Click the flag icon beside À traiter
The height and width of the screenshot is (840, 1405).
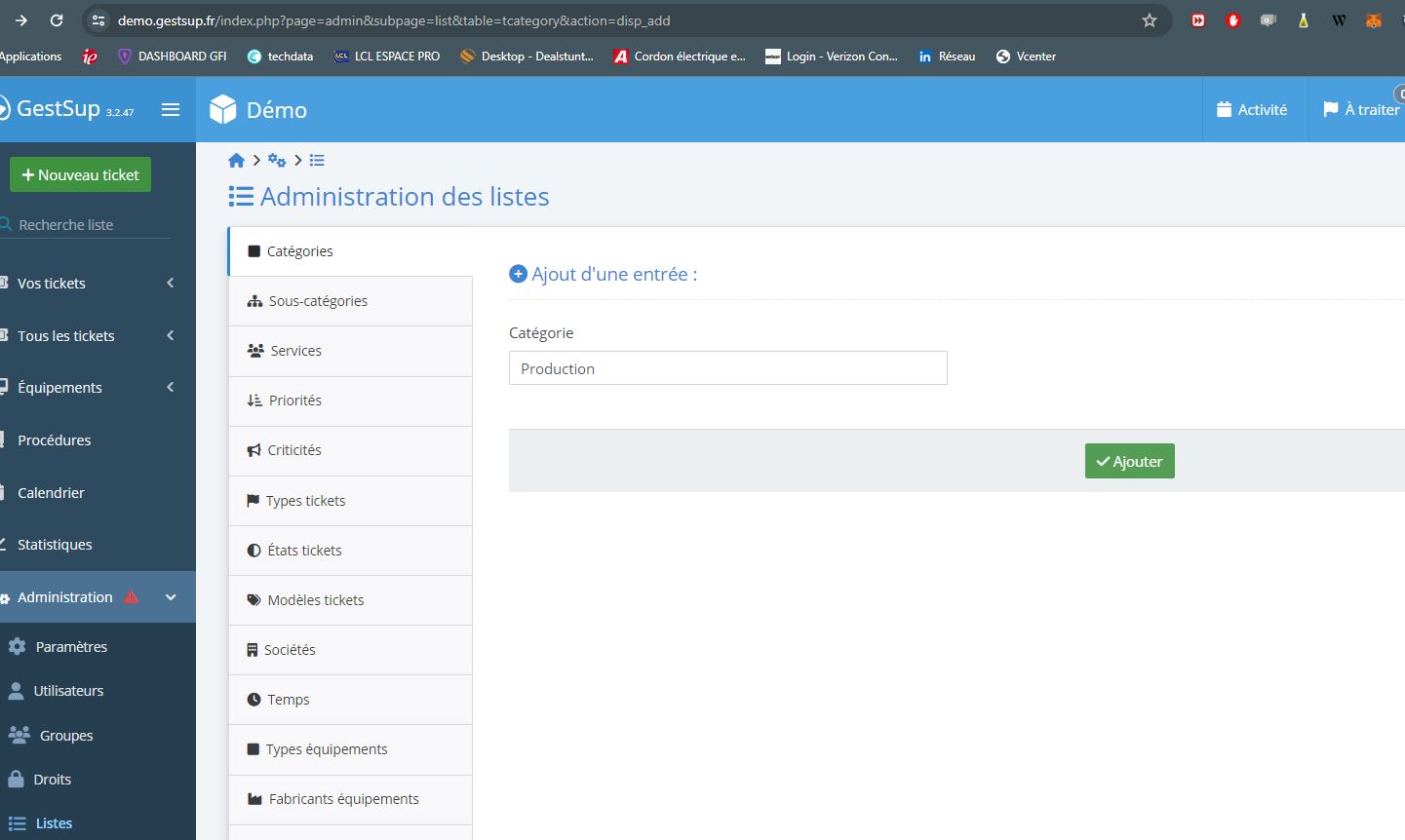[x=1330, y=109]
